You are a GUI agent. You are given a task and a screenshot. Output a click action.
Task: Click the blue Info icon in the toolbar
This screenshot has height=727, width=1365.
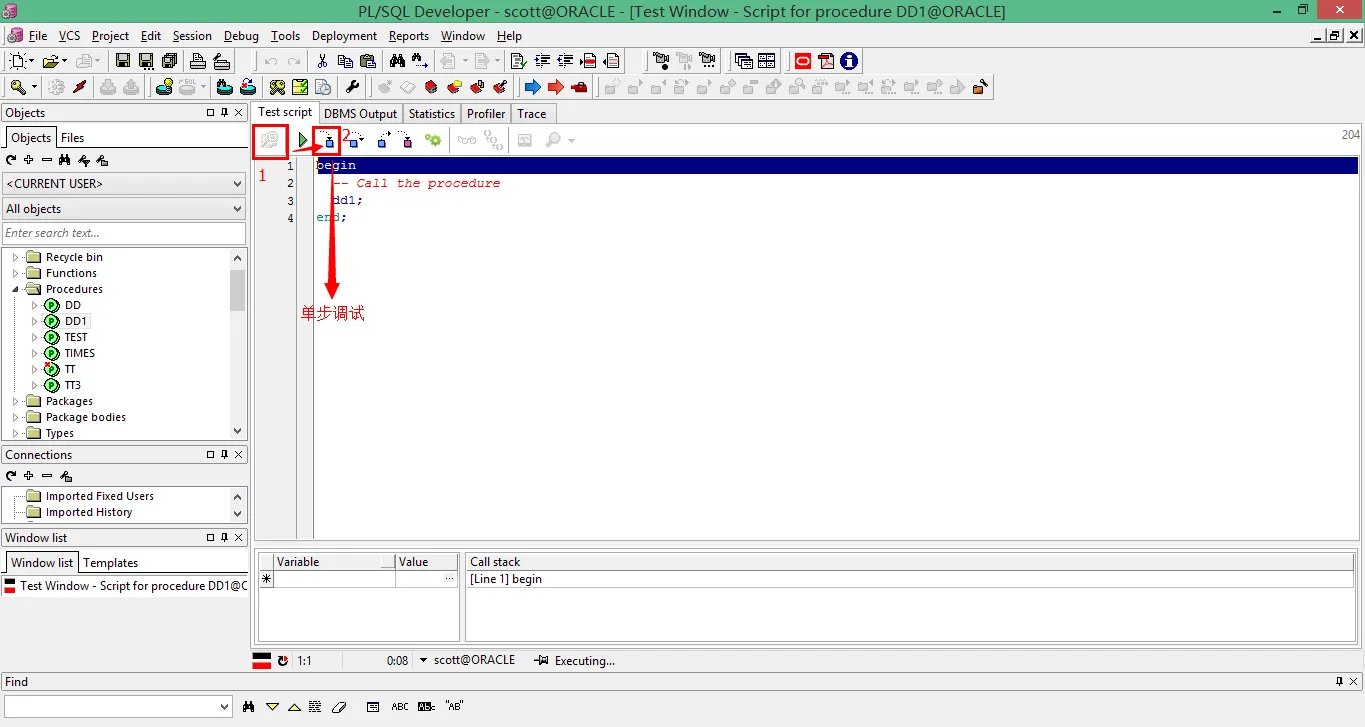(849, 61)
